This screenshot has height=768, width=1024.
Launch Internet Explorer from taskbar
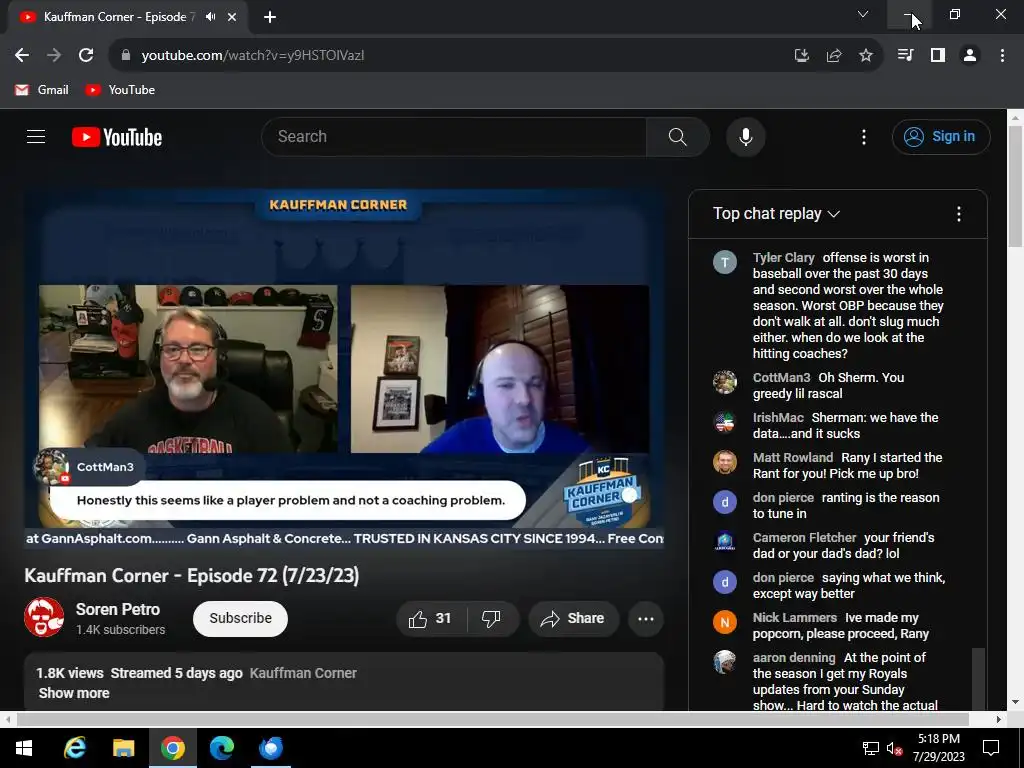74,748
